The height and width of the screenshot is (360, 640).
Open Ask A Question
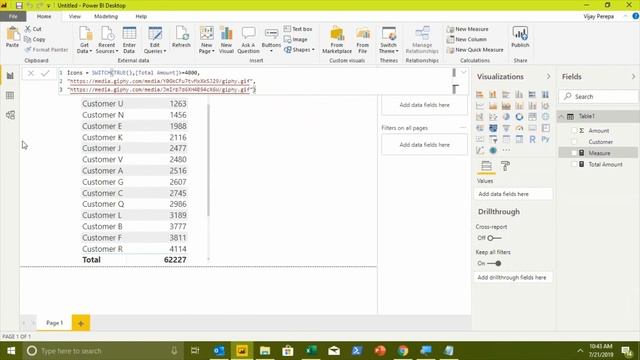248,40
